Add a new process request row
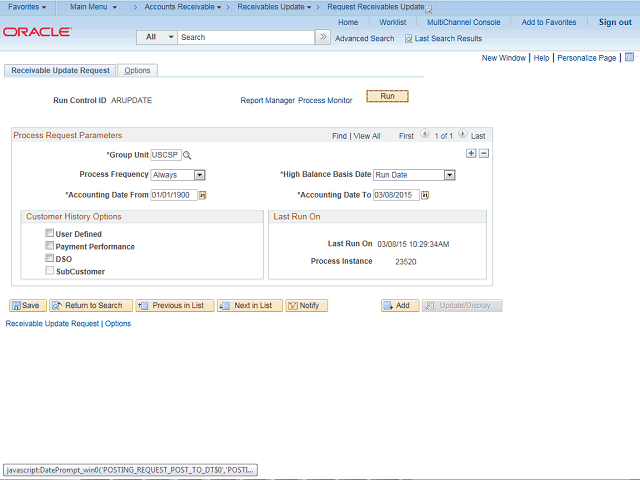Image resolution: width=640 pixels, height=480 pixels. (471, 153)
